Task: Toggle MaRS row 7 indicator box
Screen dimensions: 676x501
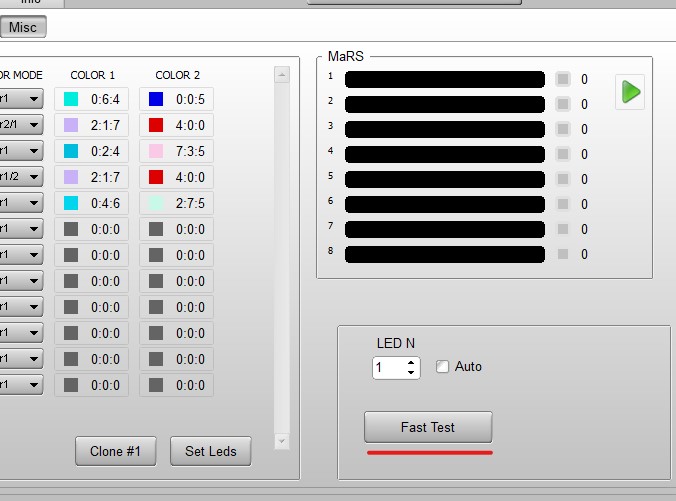Action: (x=563, y=229)
